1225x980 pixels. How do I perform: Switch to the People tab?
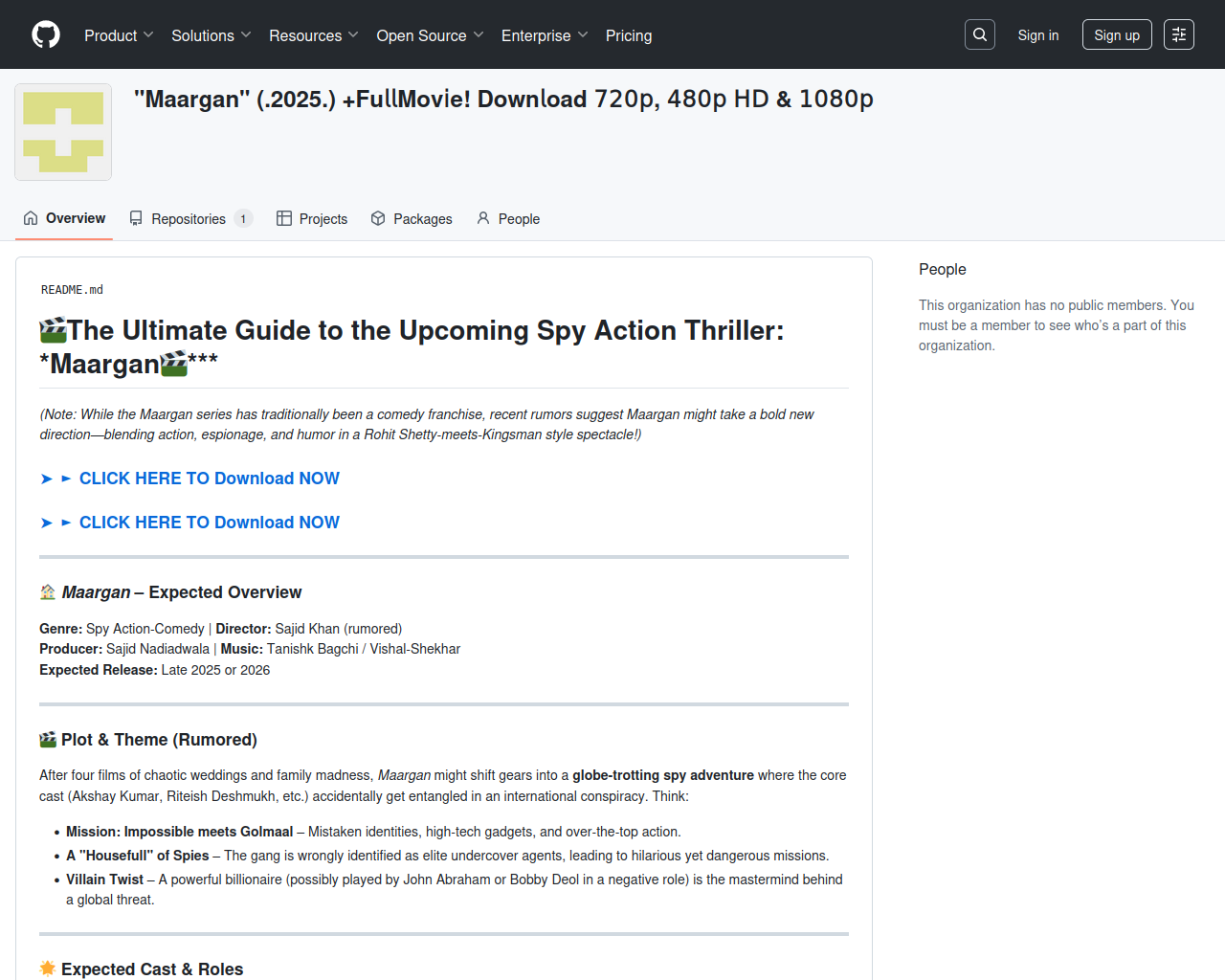point(508,218)
